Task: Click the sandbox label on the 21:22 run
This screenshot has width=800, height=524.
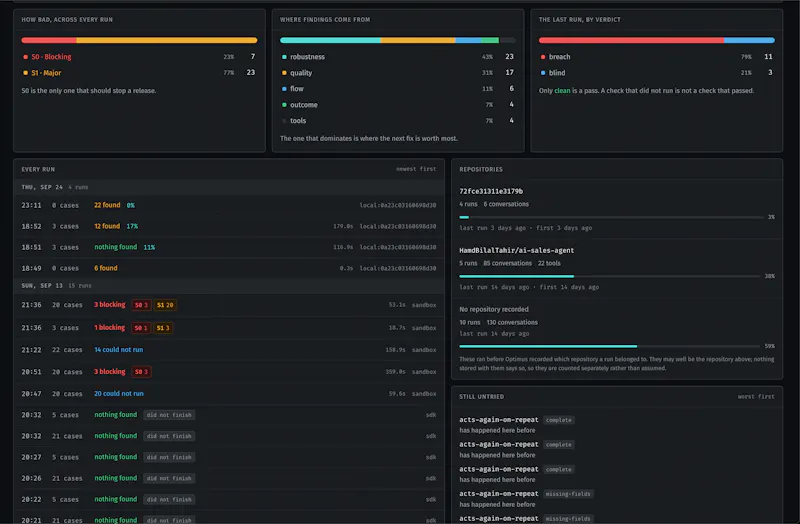Action: (424, 350)
